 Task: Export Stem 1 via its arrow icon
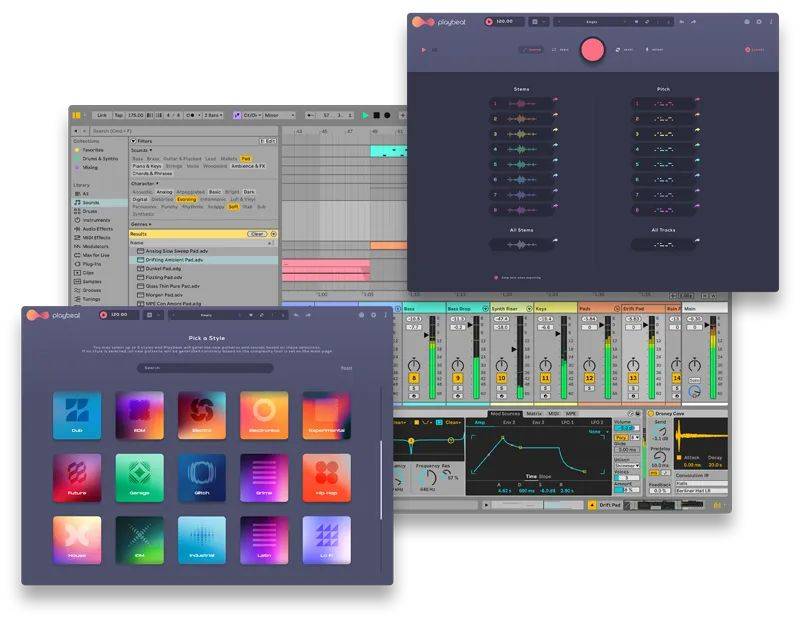tap(555, 100)
